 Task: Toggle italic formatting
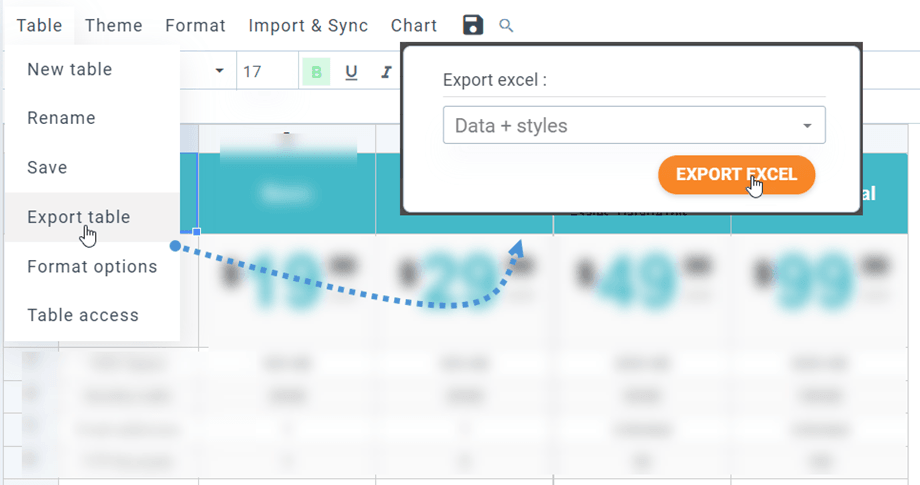pyautogui.click(x=385, y=72)
